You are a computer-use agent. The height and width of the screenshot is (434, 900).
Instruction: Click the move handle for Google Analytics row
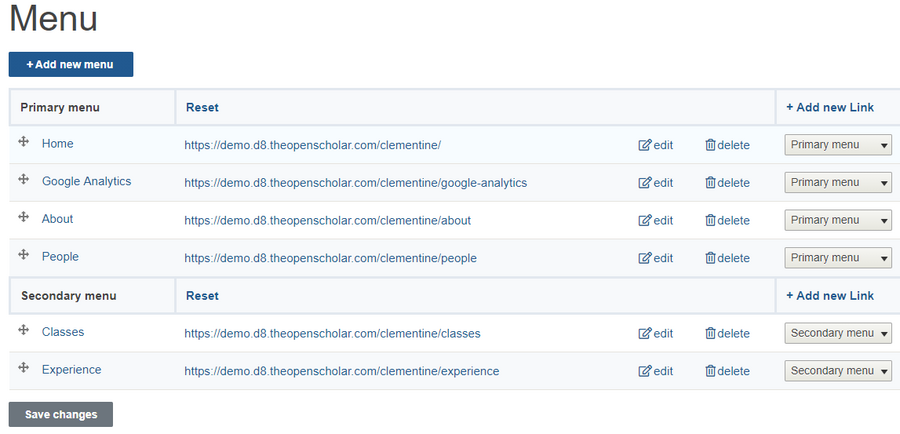[23, 180]
